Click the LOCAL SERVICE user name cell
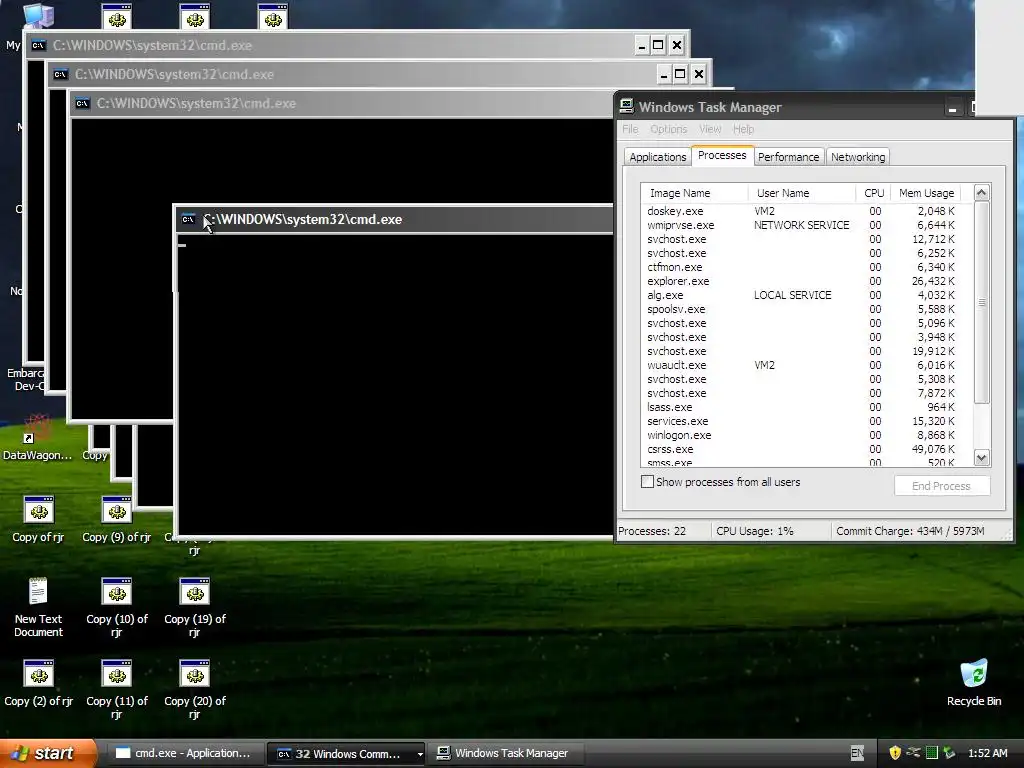 pos(792,295)
